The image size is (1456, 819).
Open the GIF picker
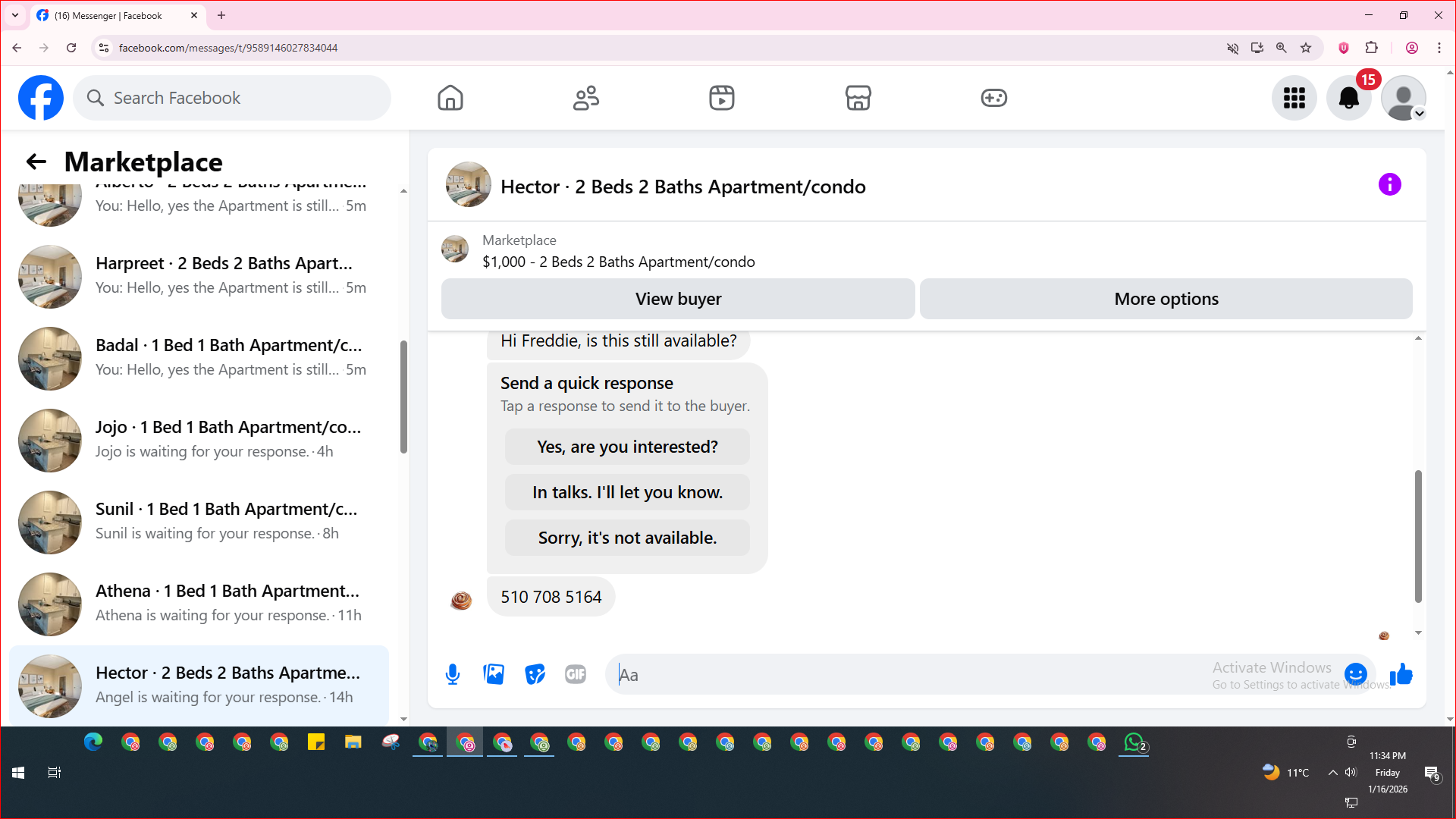[576, 674]
